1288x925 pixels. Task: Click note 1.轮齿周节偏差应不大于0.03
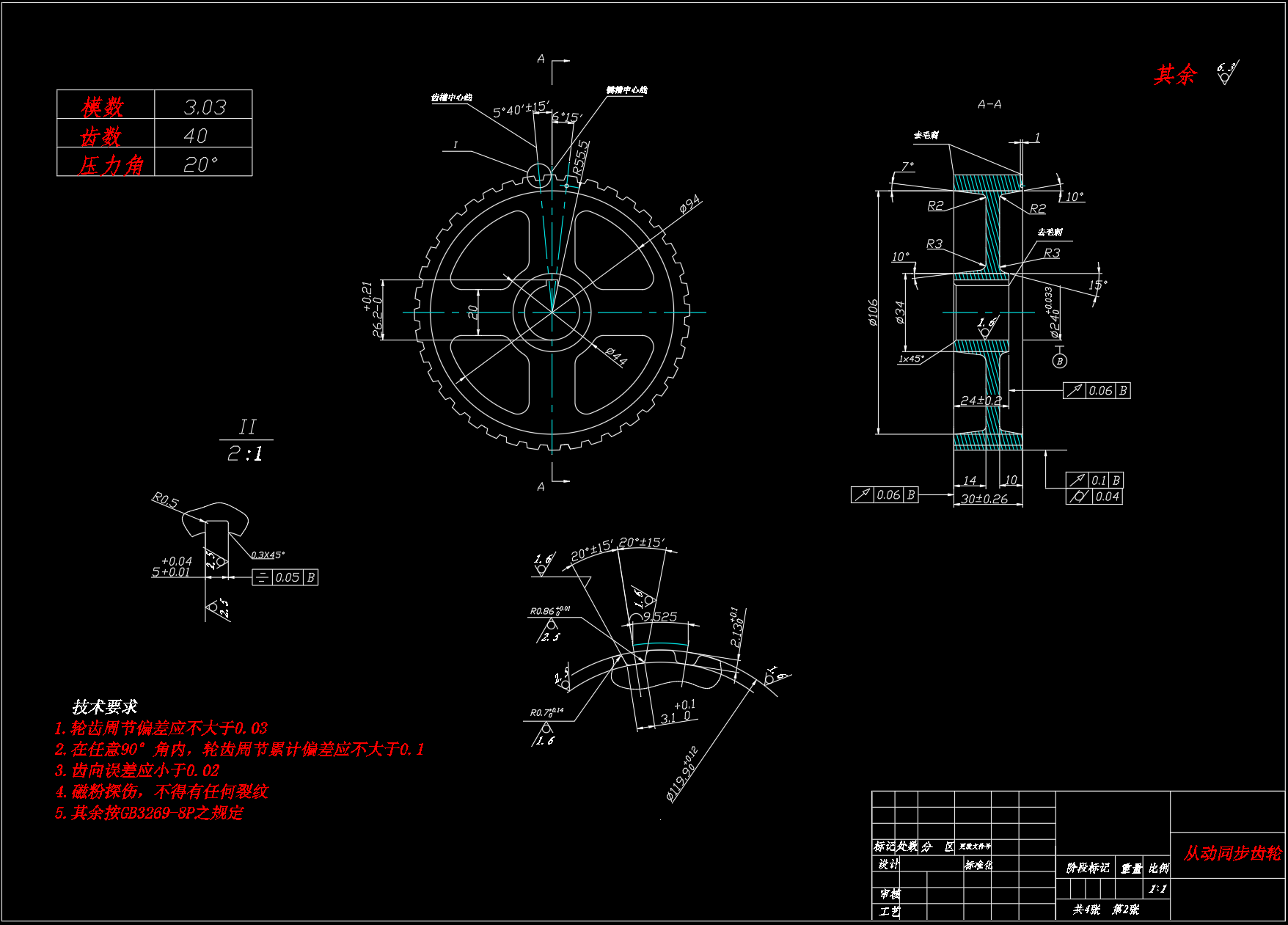(161, 728)
